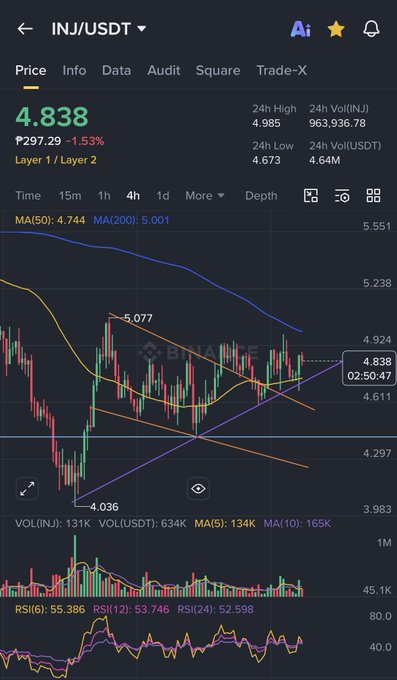Select the 4h interval

[x=133, y=196]
